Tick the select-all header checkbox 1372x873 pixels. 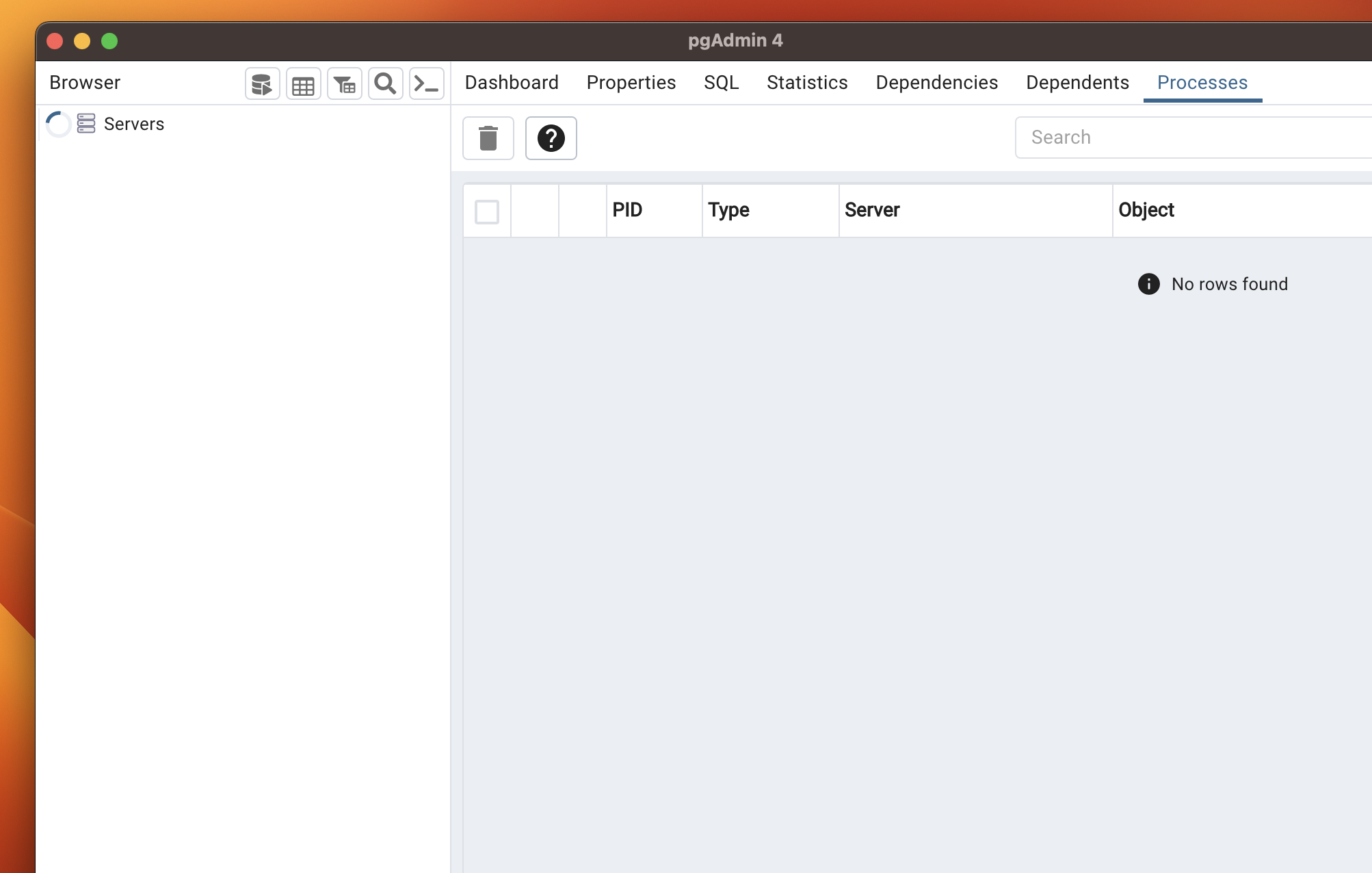(x=486, y=211)
